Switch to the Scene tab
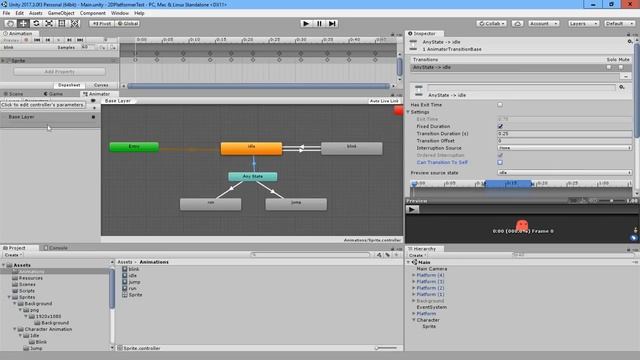Viewport: 640px width, 360px height. pos(13,94)
